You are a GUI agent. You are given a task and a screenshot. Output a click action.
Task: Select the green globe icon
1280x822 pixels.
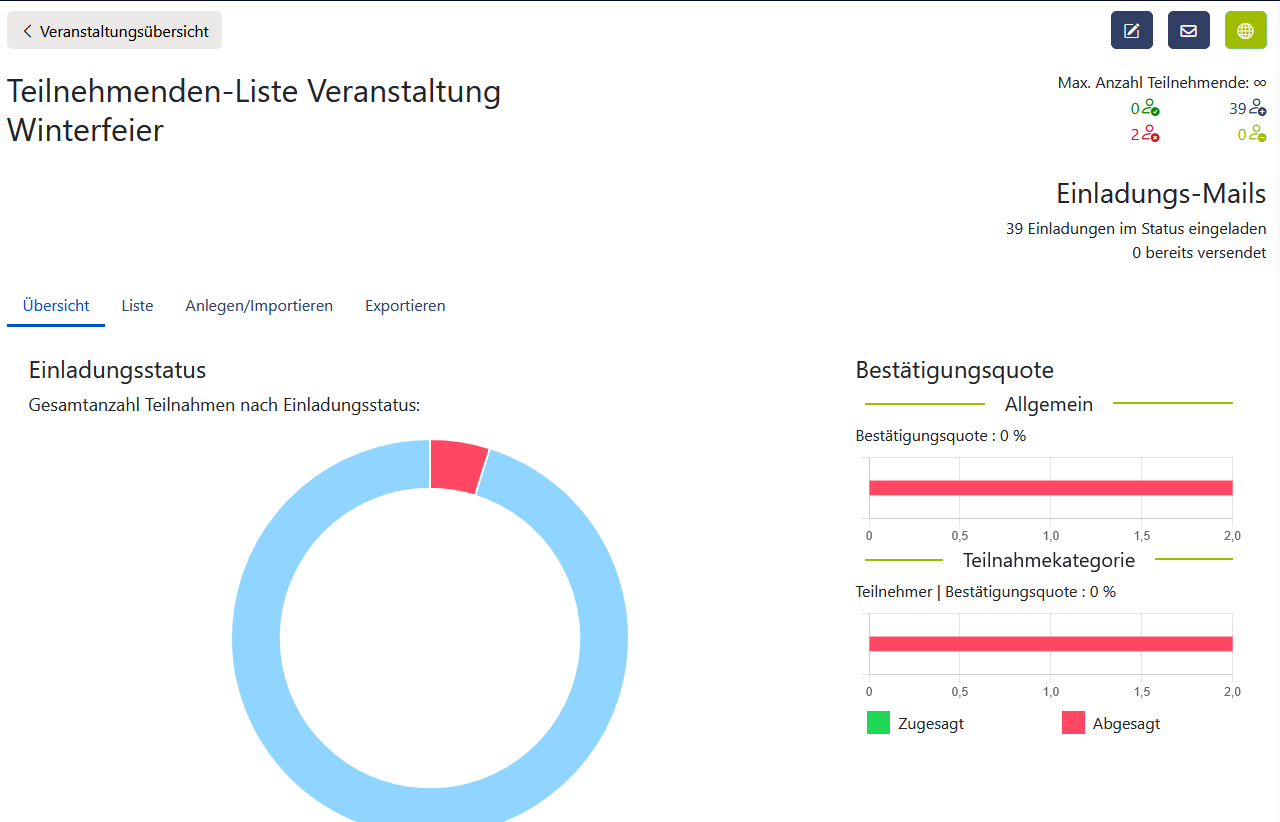1245,30
